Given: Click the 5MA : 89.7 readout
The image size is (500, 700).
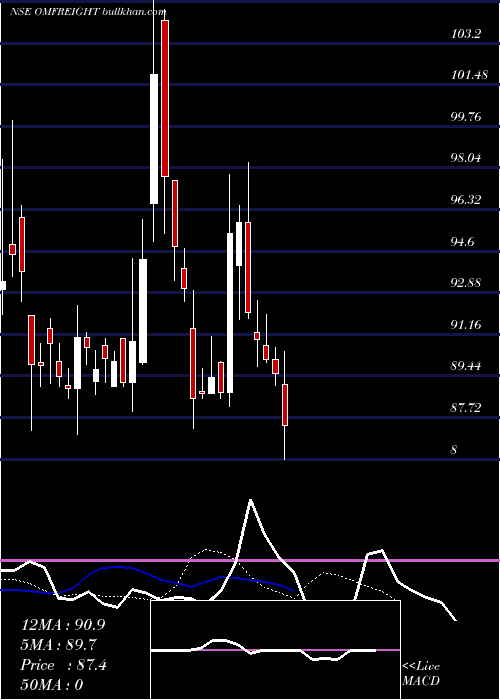Looking at the screenshot, I should tap(59, 645).
